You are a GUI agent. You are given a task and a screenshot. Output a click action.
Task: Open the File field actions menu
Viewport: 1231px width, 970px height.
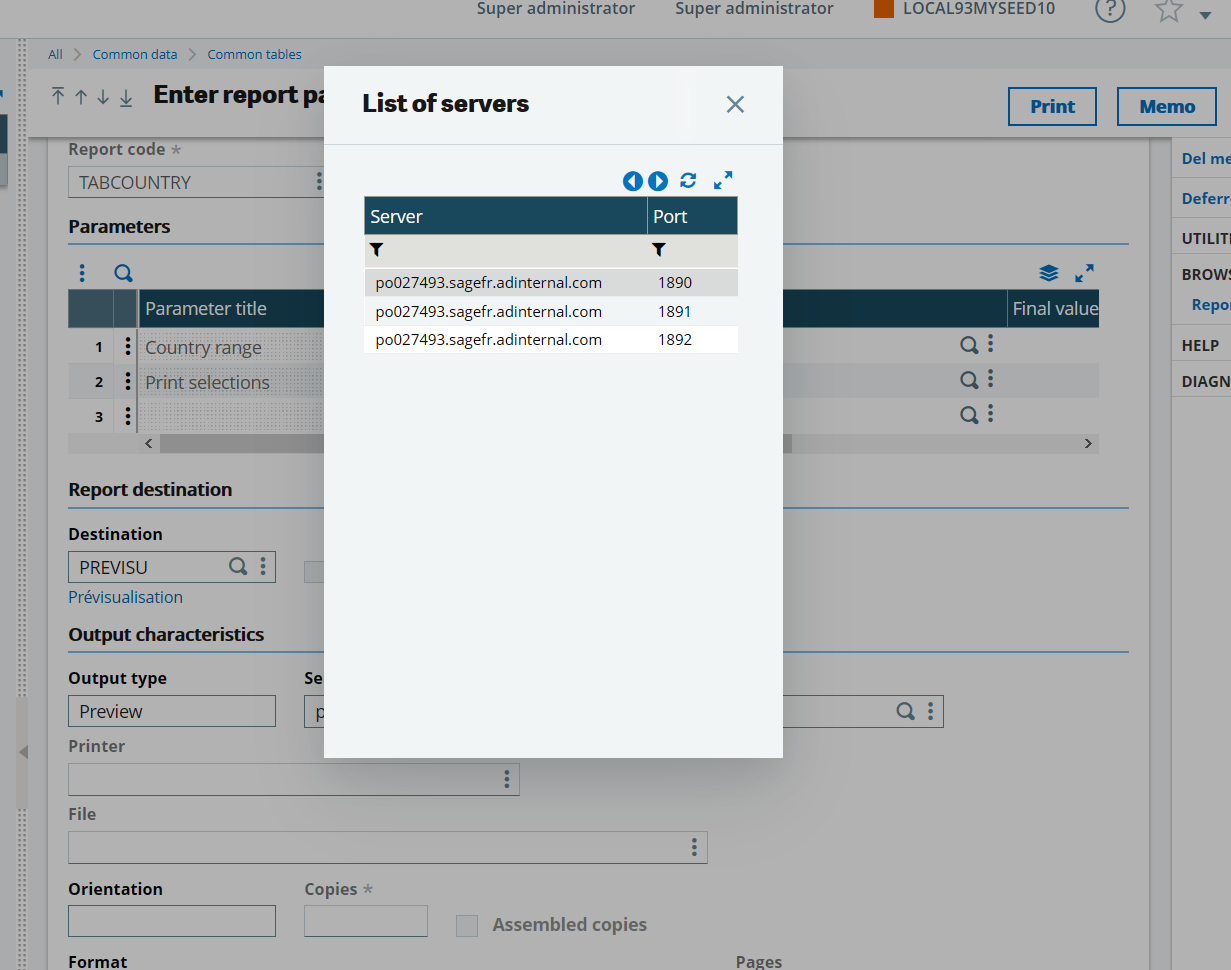[694, 848]
